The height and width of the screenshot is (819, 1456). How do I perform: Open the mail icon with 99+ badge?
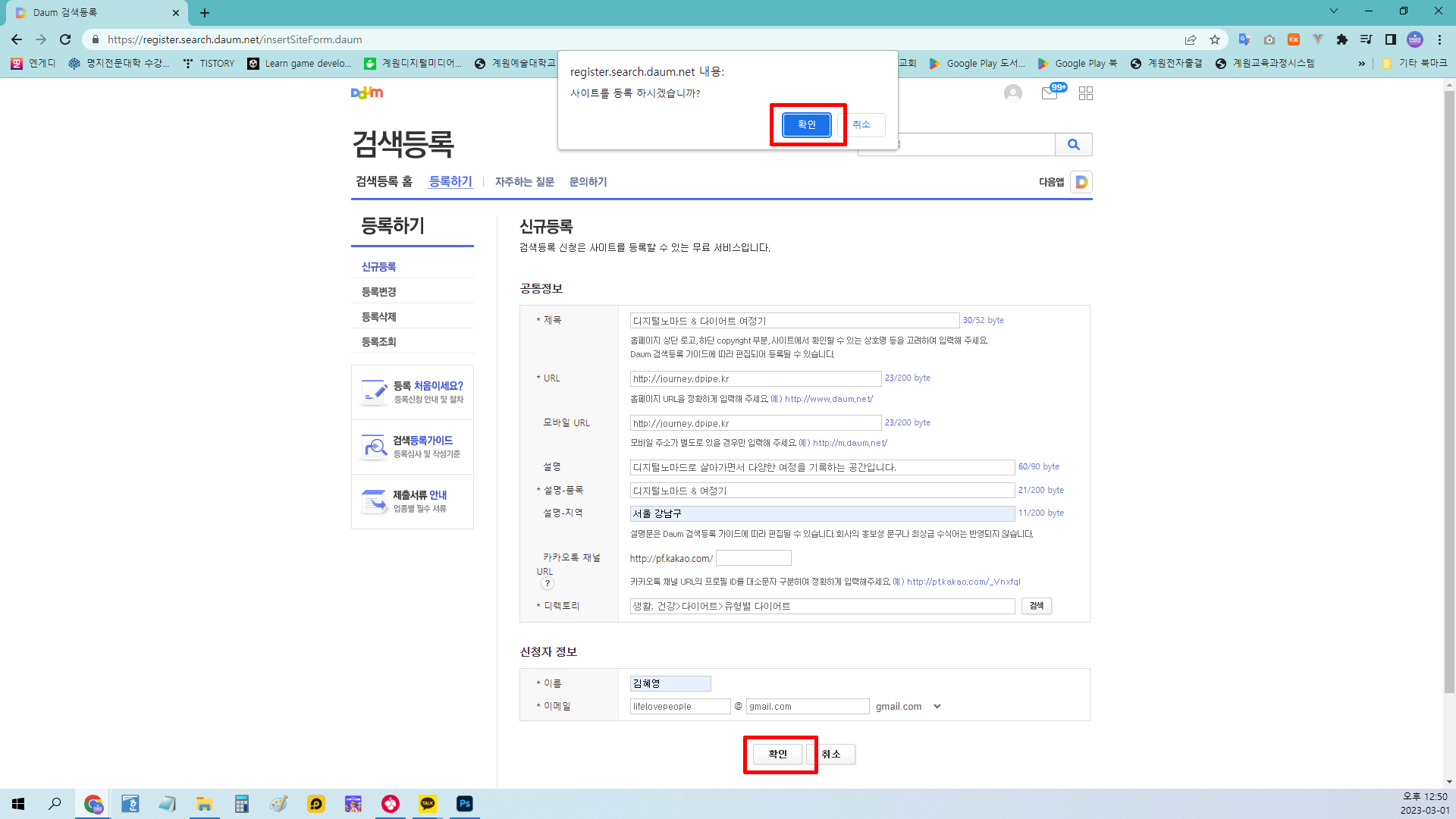[x=1050, y=93]
